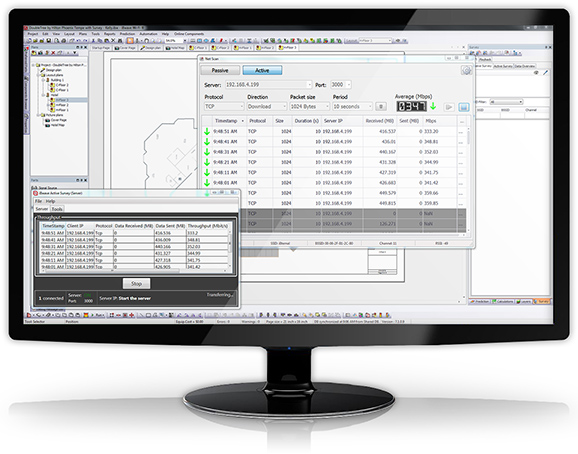Click the cut scissors toolbar icon
The image size is (578, 454).
click(93, 41)
